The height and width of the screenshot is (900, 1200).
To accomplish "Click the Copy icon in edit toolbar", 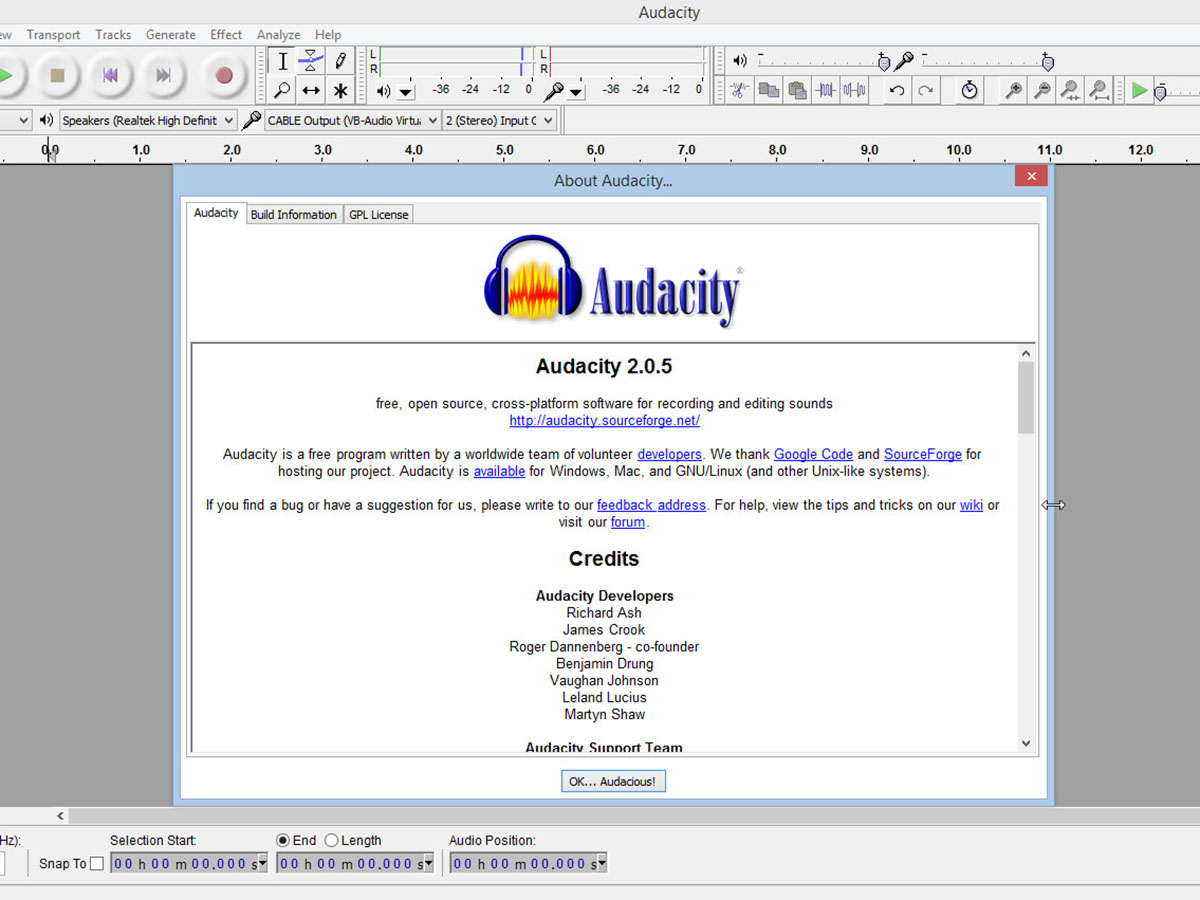I will [x=768, y=90].
